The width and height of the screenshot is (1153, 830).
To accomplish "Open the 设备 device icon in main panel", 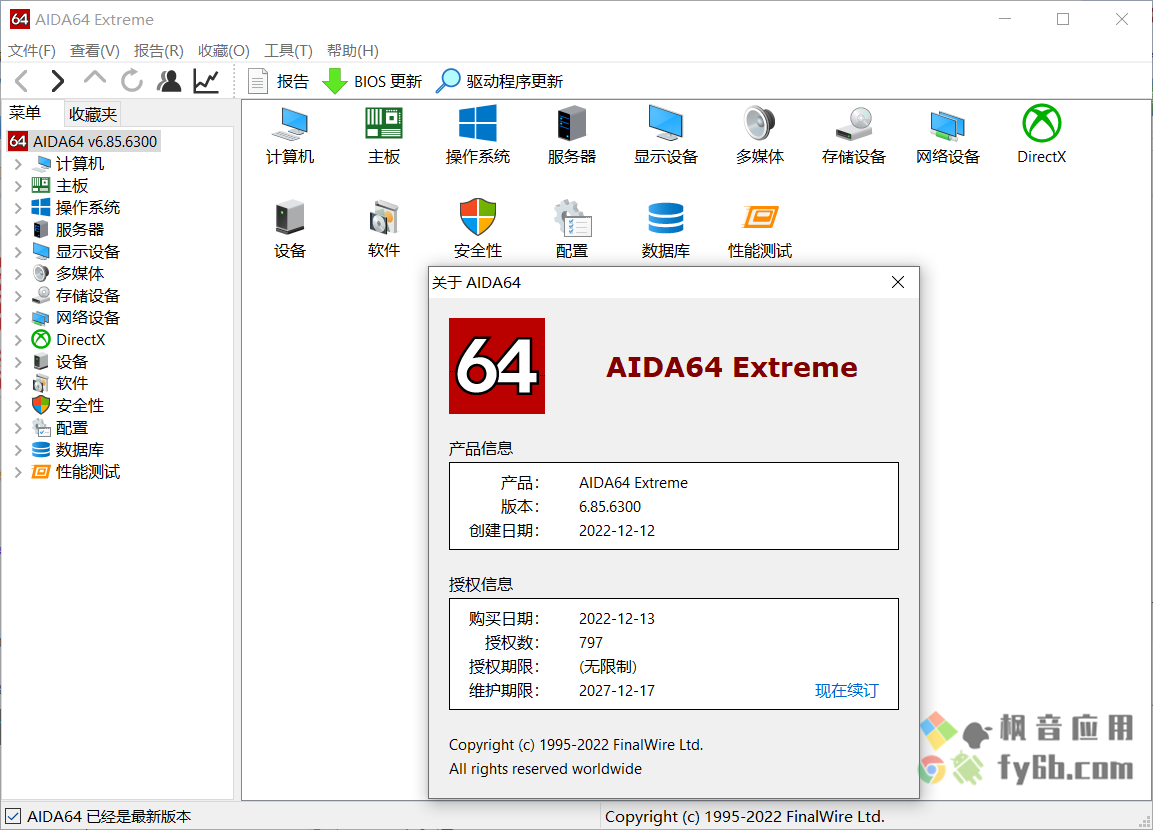I will click(290, 229).
